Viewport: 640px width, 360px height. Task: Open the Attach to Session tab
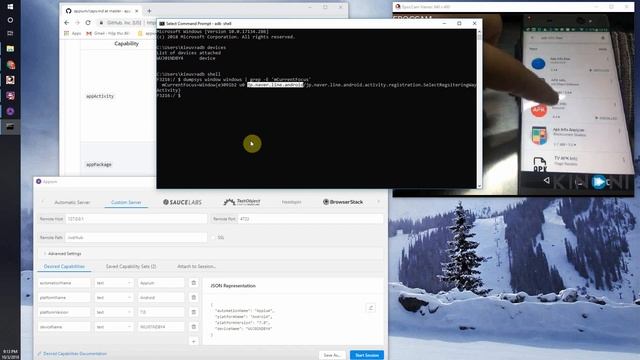click(197, 267)
